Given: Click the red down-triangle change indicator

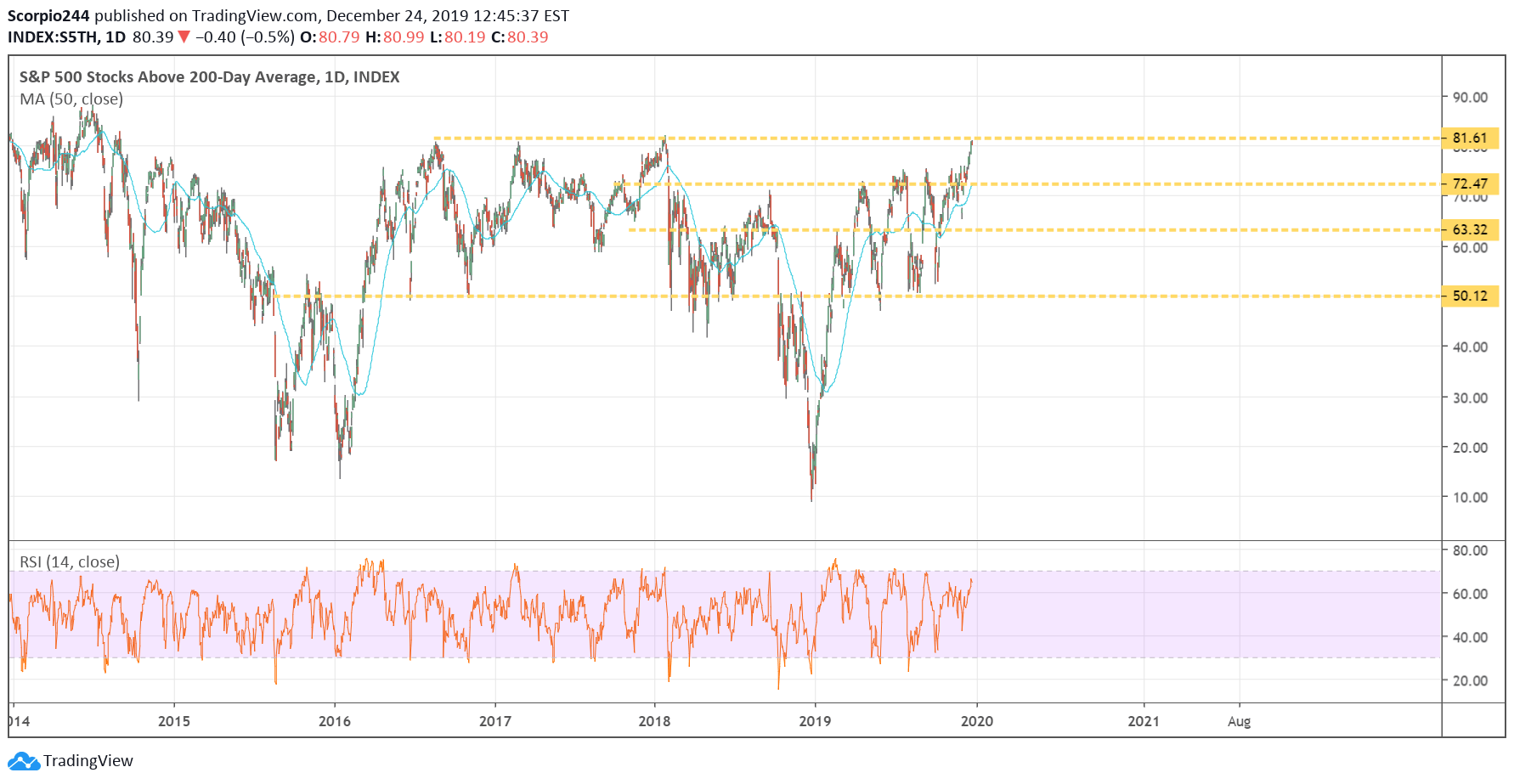Looking at the screenshot, I should [184, 37].
